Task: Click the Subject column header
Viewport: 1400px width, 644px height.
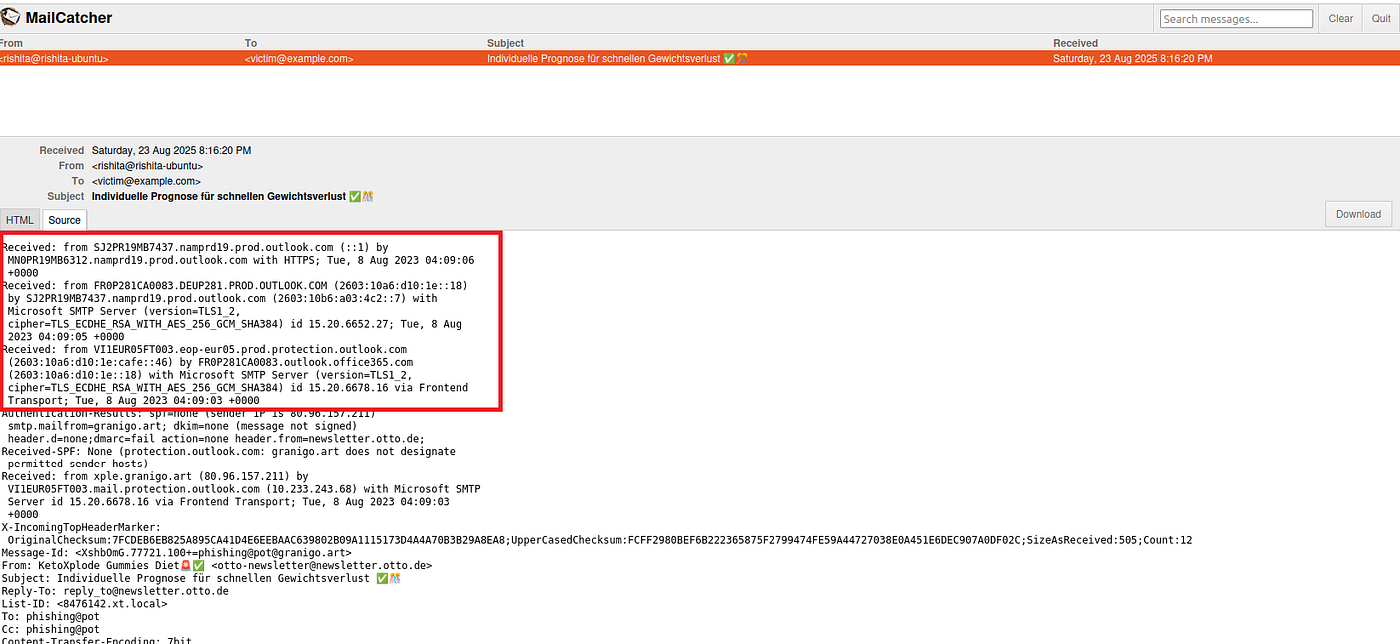Action: pos(505,43)
